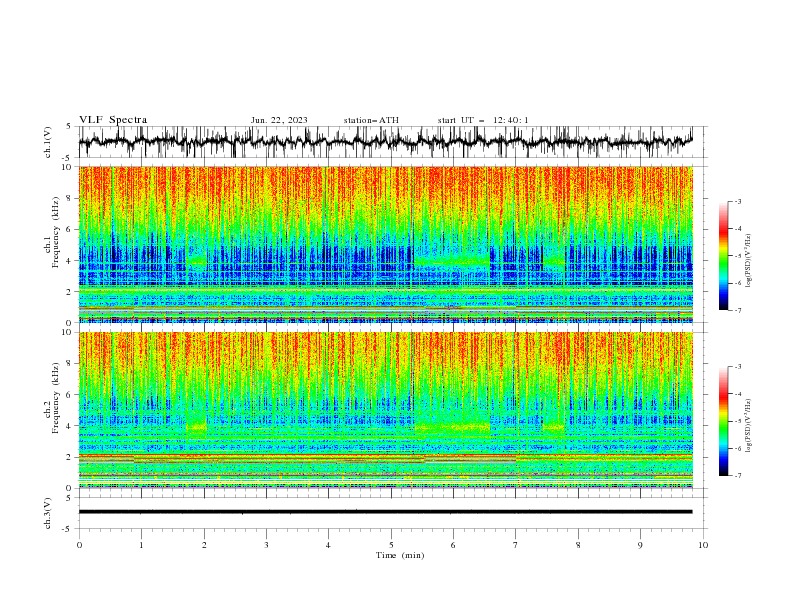Click the "station=ATH" label

pos(371,120)
